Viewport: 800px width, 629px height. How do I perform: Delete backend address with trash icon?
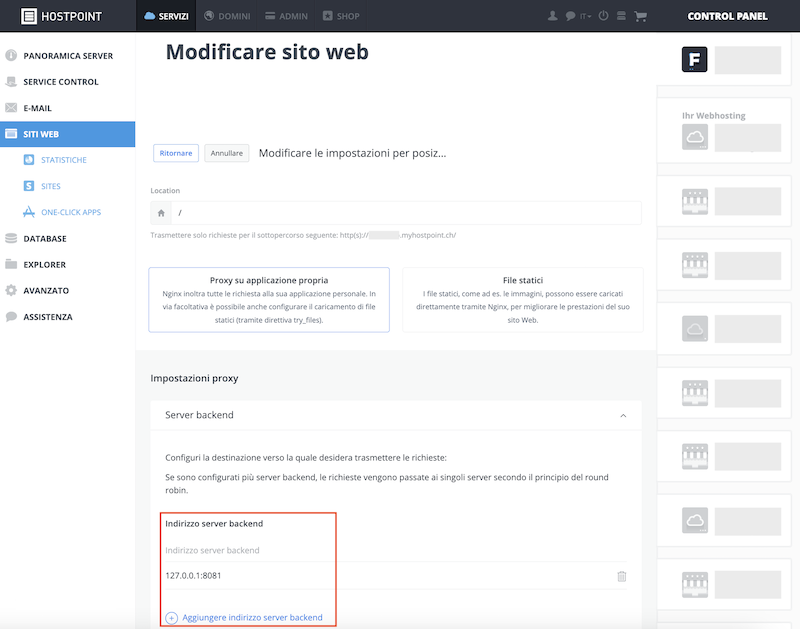[621, 576]
